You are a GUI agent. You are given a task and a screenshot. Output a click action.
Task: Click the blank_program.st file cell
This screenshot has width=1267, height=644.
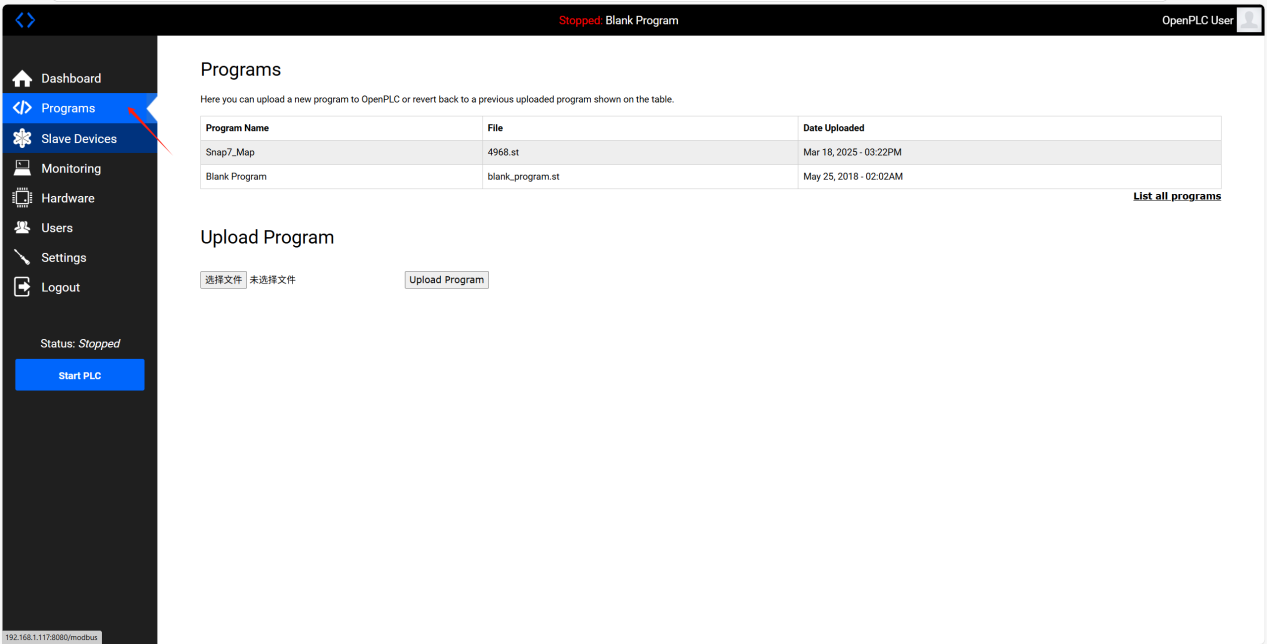(x=523, y=177)
